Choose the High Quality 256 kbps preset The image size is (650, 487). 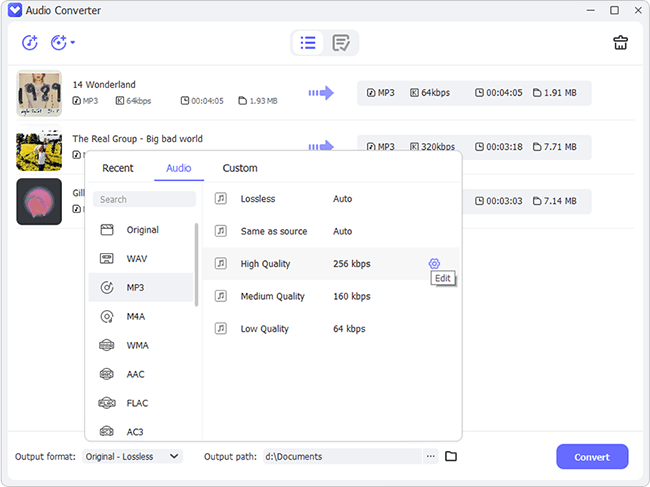click(x=331, y=264)
